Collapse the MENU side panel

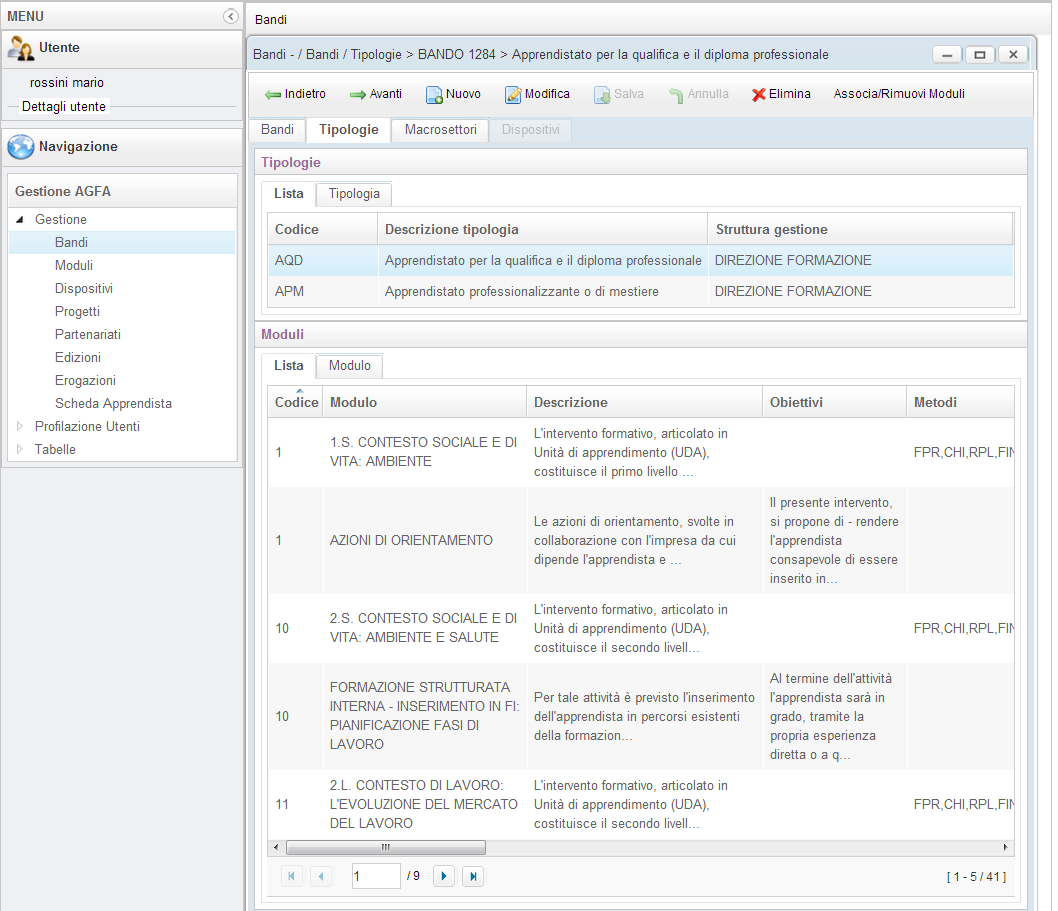pos(231,16)
